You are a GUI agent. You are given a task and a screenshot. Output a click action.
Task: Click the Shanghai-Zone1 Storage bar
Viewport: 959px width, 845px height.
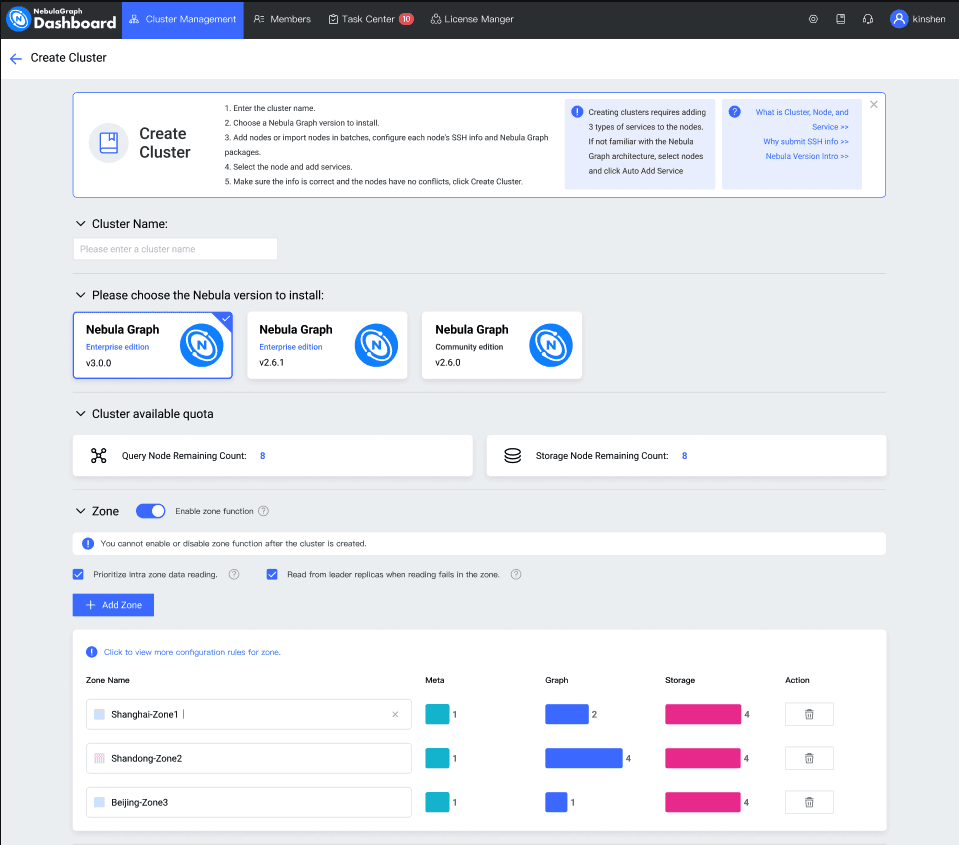703,714
